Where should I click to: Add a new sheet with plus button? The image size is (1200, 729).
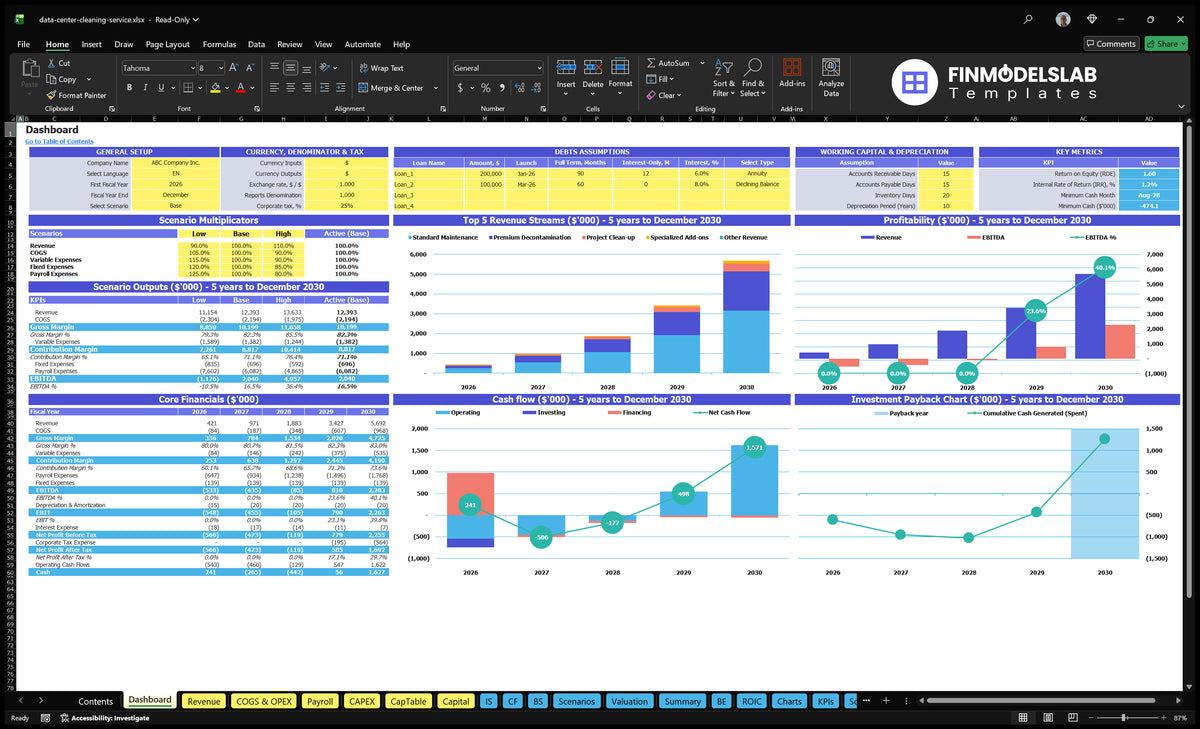click(885, 701)
